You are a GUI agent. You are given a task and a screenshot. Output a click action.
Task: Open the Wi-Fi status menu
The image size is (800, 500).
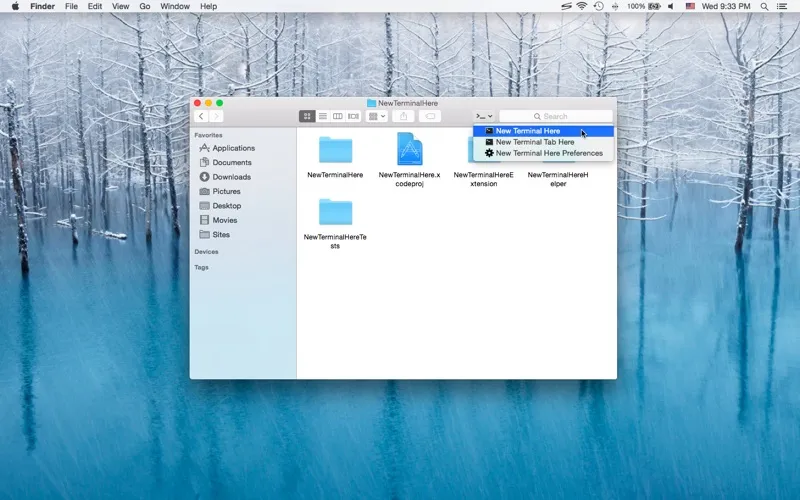(581, 6)
